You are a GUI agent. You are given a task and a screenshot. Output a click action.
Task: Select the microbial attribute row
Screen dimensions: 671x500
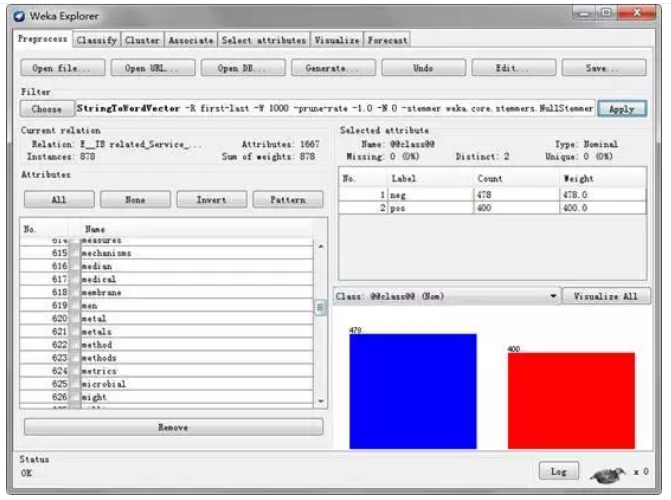(166, 384)
